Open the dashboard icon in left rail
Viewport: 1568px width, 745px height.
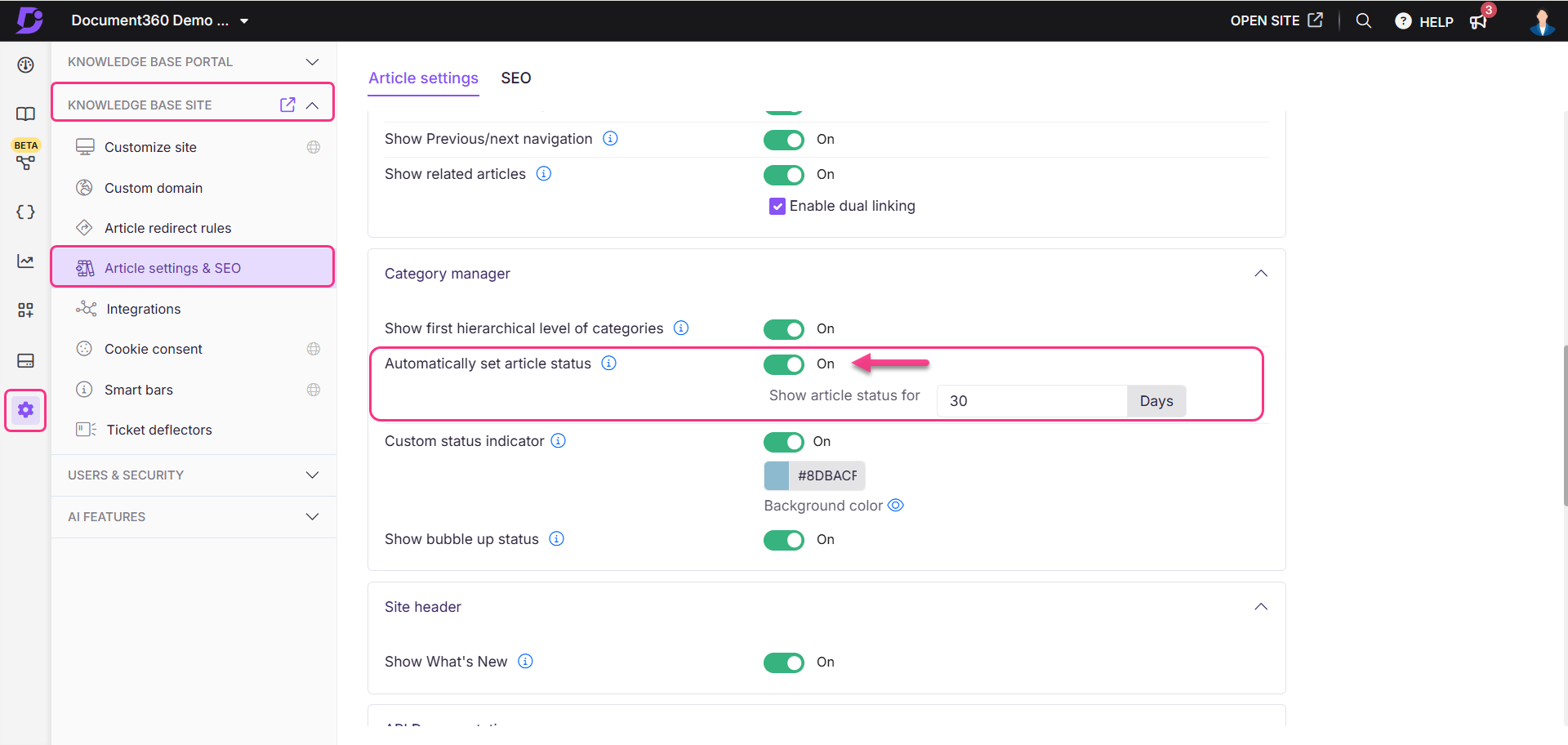tap(26, 65)
